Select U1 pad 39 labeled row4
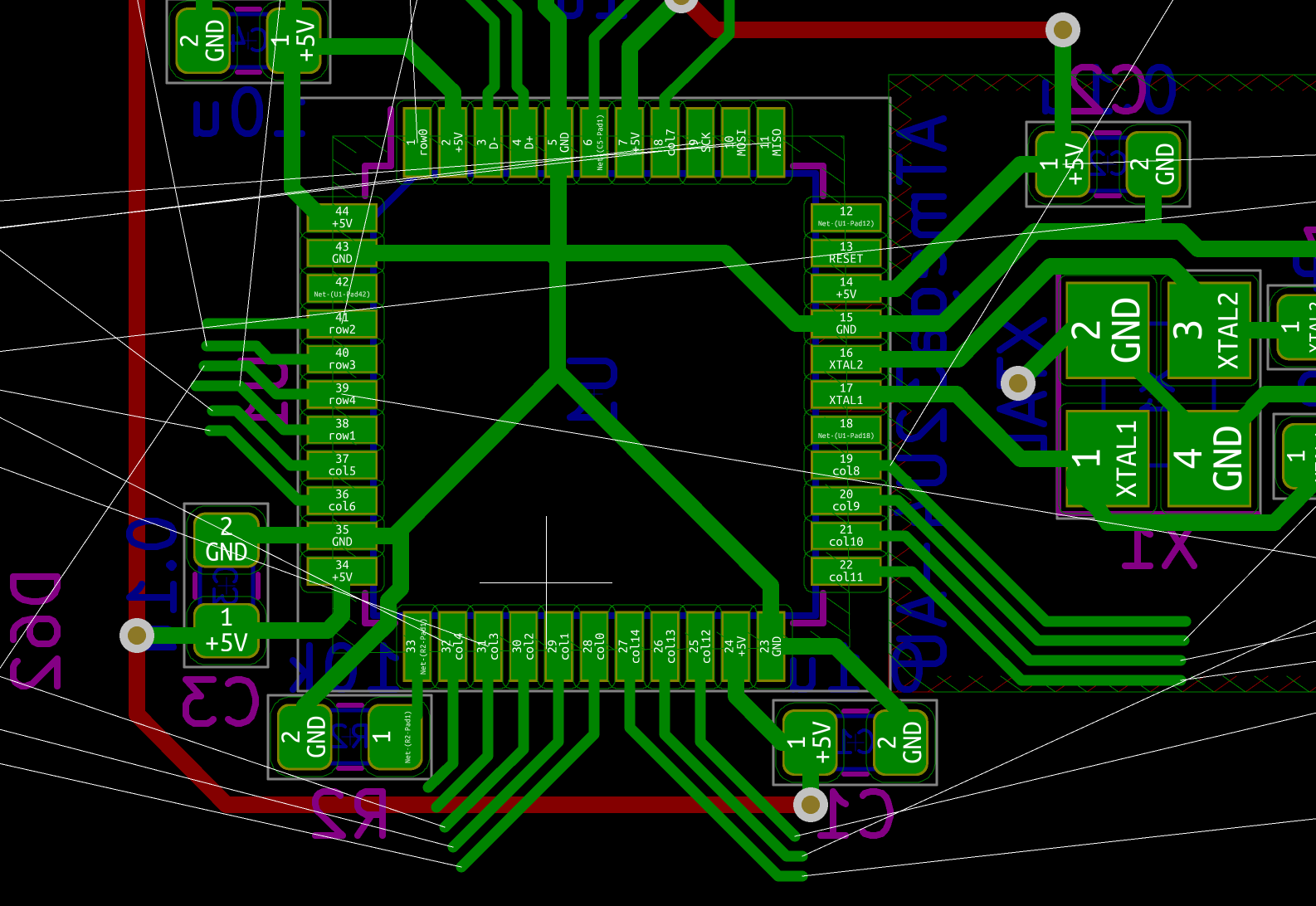 (x=342, y=394)
